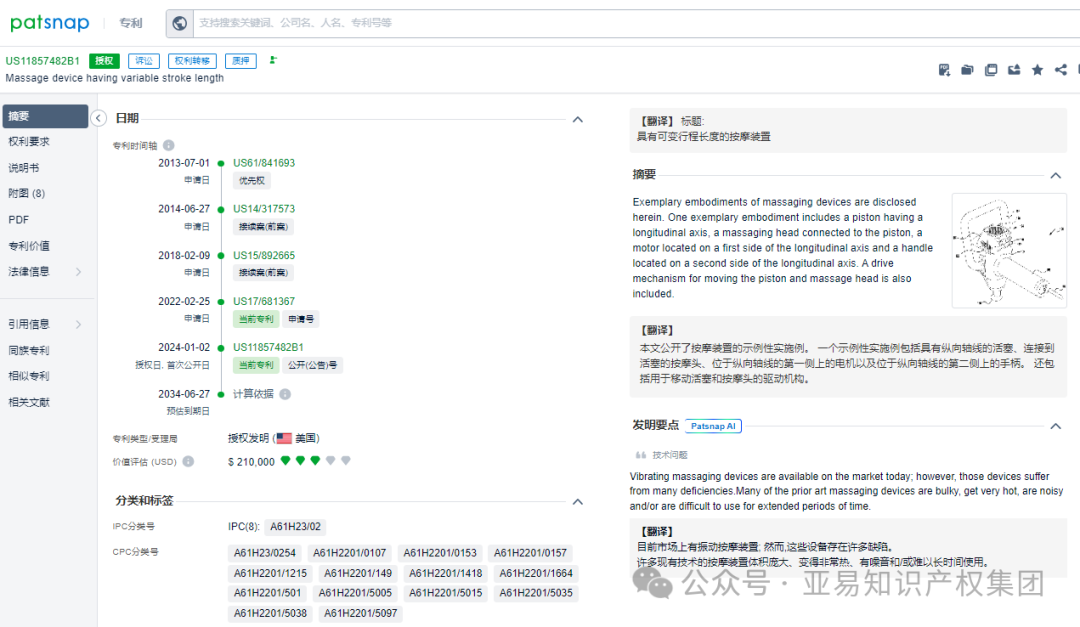Open the info icon beside 专利时间轴
This screenshot has width=1080, height=627.
coord(168,144)
